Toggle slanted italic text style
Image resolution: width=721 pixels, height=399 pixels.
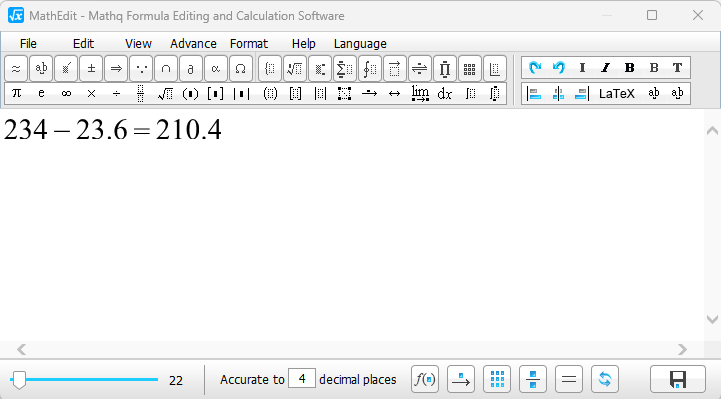(x=606, y=68)
